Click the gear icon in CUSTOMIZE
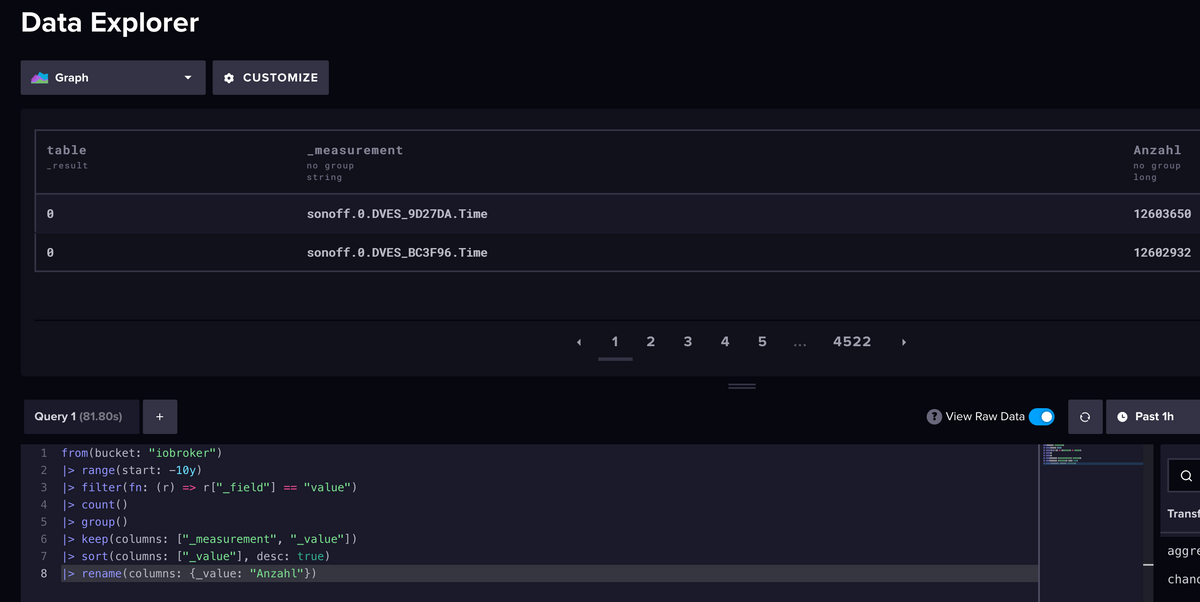1200x602 pixels. pyautogui.click(x=229, y=78)
